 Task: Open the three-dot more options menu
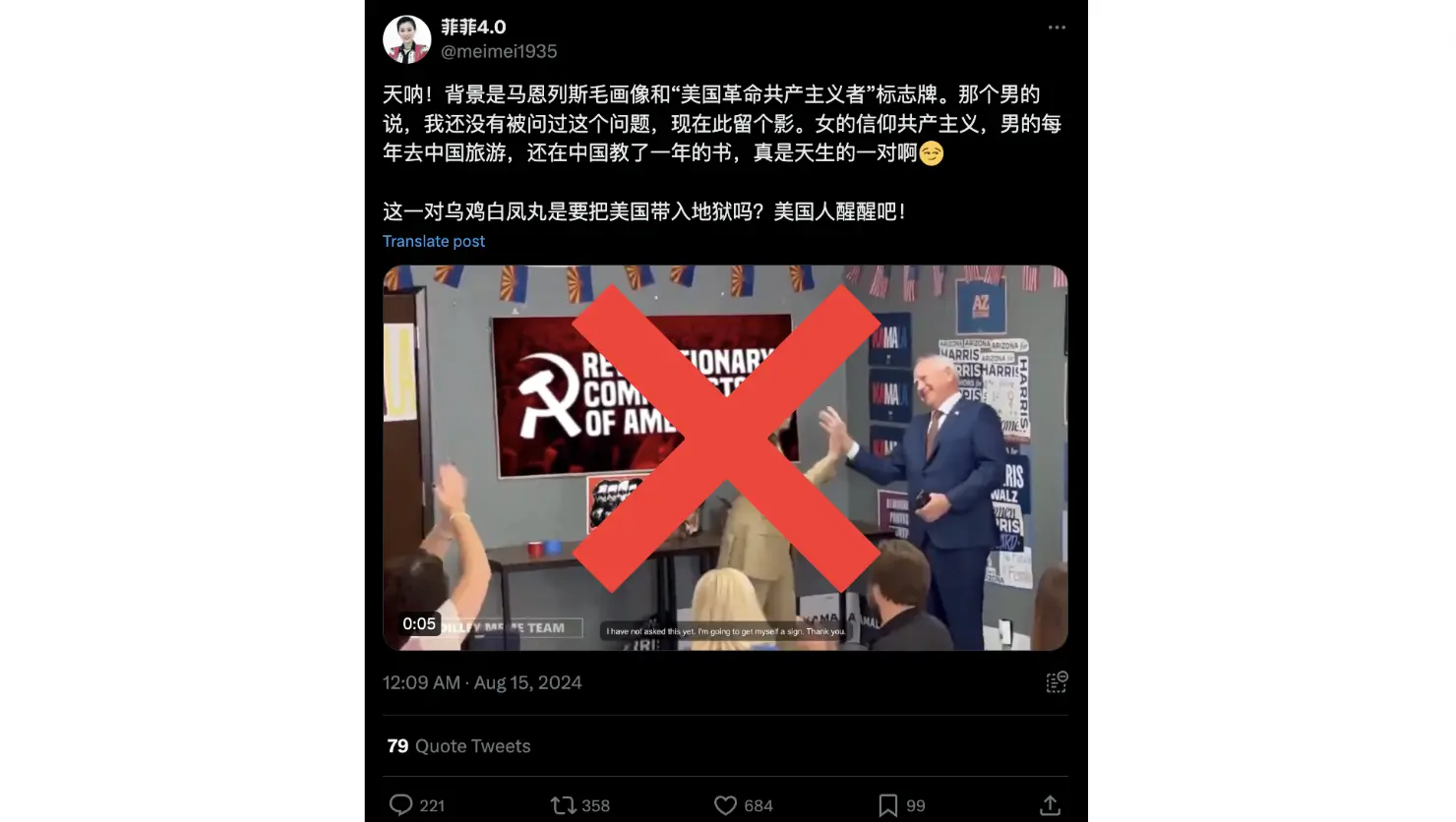click(1057, 28)
